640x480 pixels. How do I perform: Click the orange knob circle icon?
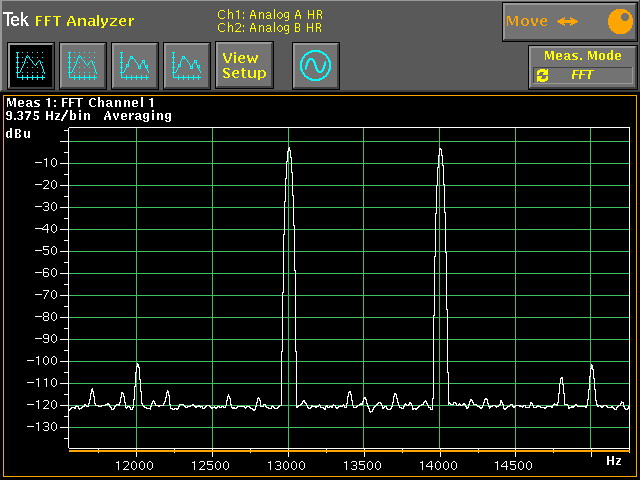[620, 21]
